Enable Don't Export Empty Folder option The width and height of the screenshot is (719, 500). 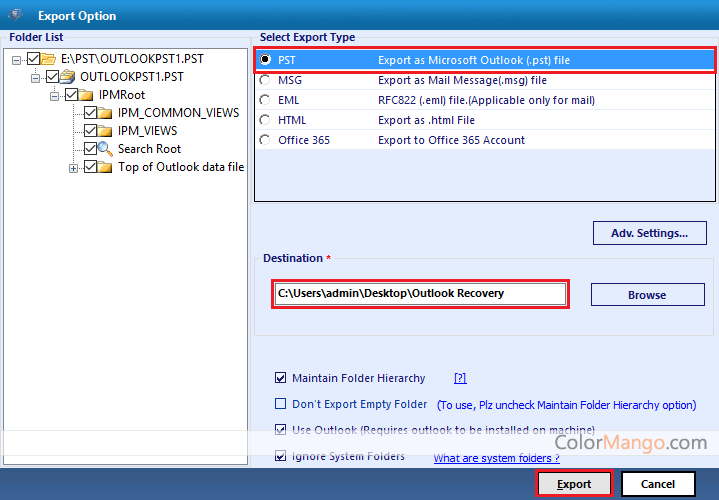[280, 404]
